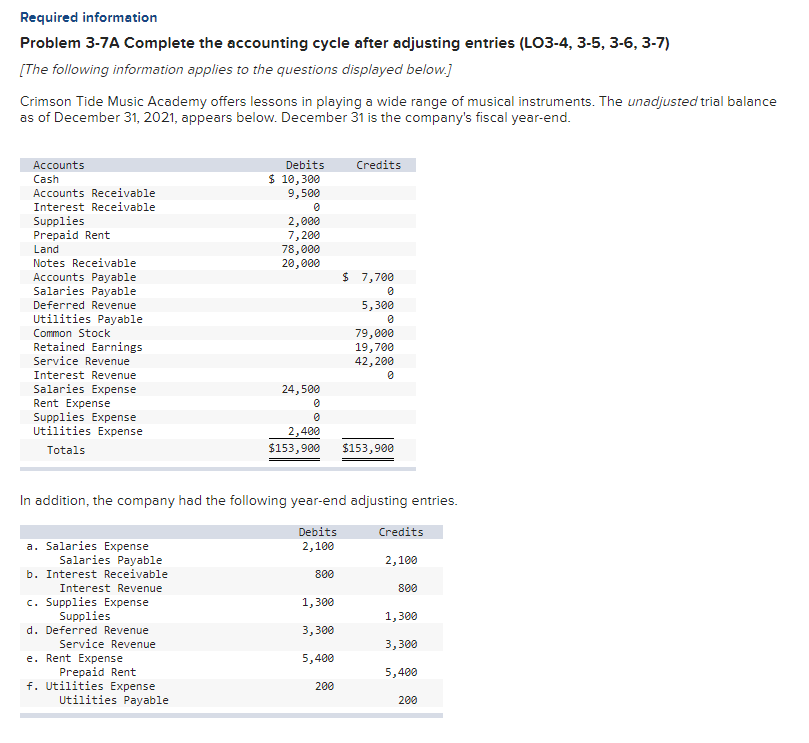Click the trial balance 'Credits' header
This screenshot has width=809, height=743.
[378, 165]
